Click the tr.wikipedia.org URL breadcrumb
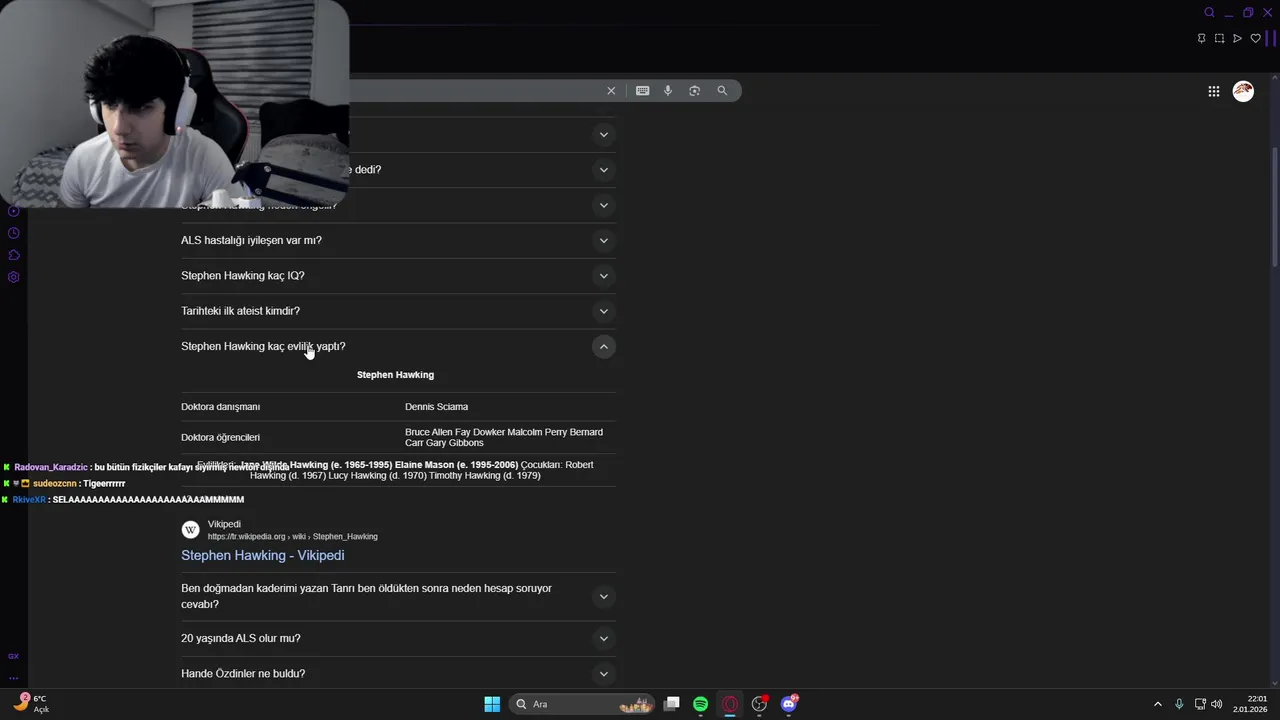The image size is (1280, 720). pos(293,536)
